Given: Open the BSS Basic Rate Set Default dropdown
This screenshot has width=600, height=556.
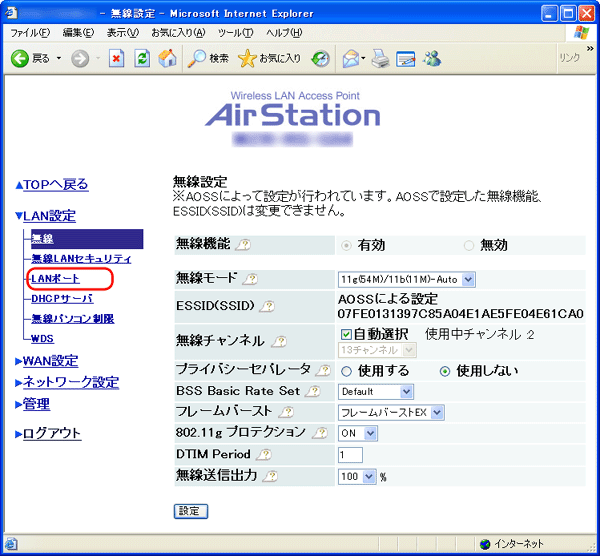Looking at the screenshot, I should point(375,391).
